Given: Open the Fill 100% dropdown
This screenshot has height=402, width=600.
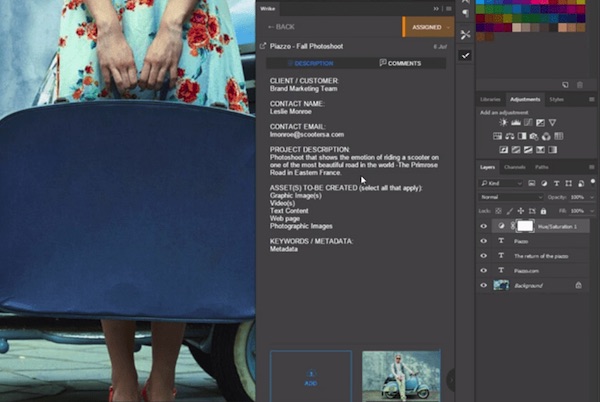Looking at the screenshot, I should [x=592, y=211].
